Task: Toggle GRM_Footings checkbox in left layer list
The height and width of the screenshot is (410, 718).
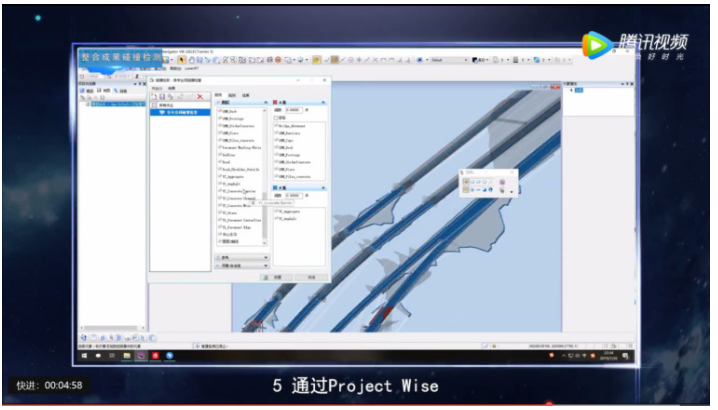Action: [220, 119]
